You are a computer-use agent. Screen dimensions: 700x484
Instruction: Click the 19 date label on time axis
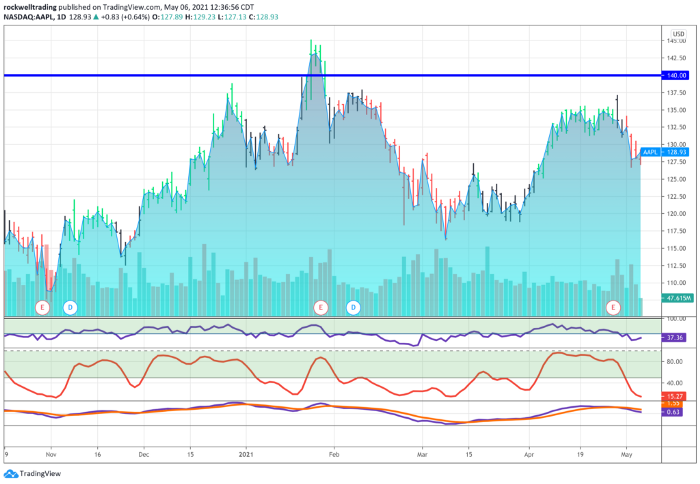580,455
